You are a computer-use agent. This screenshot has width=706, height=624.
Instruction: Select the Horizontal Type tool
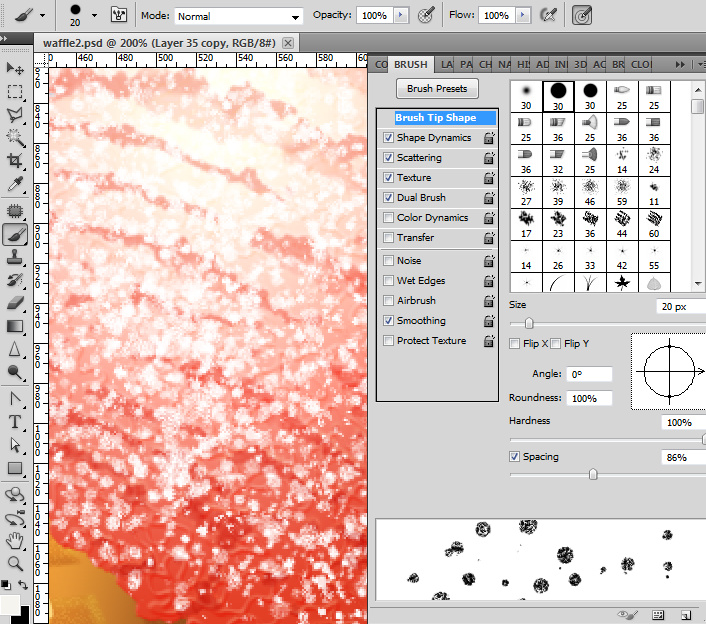pos(15,421)
